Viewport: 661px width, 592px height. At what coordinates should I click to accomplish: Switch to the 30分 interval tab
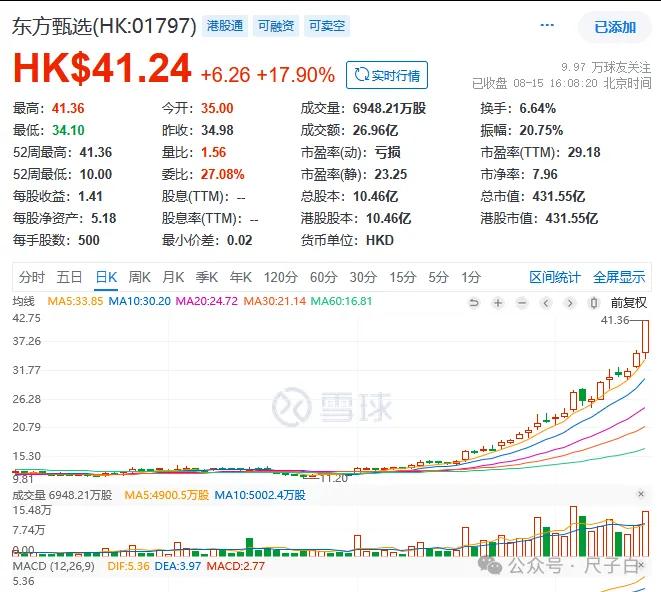pyautogui.click(x=363, y=277)
